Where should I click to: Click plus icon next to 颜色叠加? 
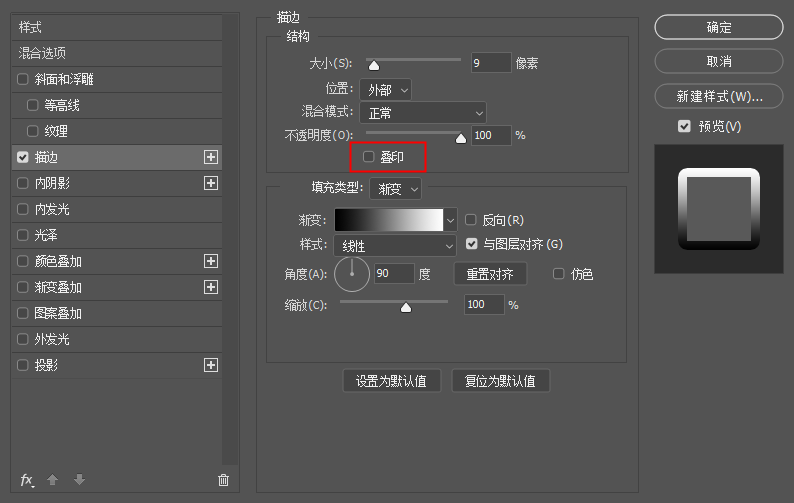click(x=211, y=261)
